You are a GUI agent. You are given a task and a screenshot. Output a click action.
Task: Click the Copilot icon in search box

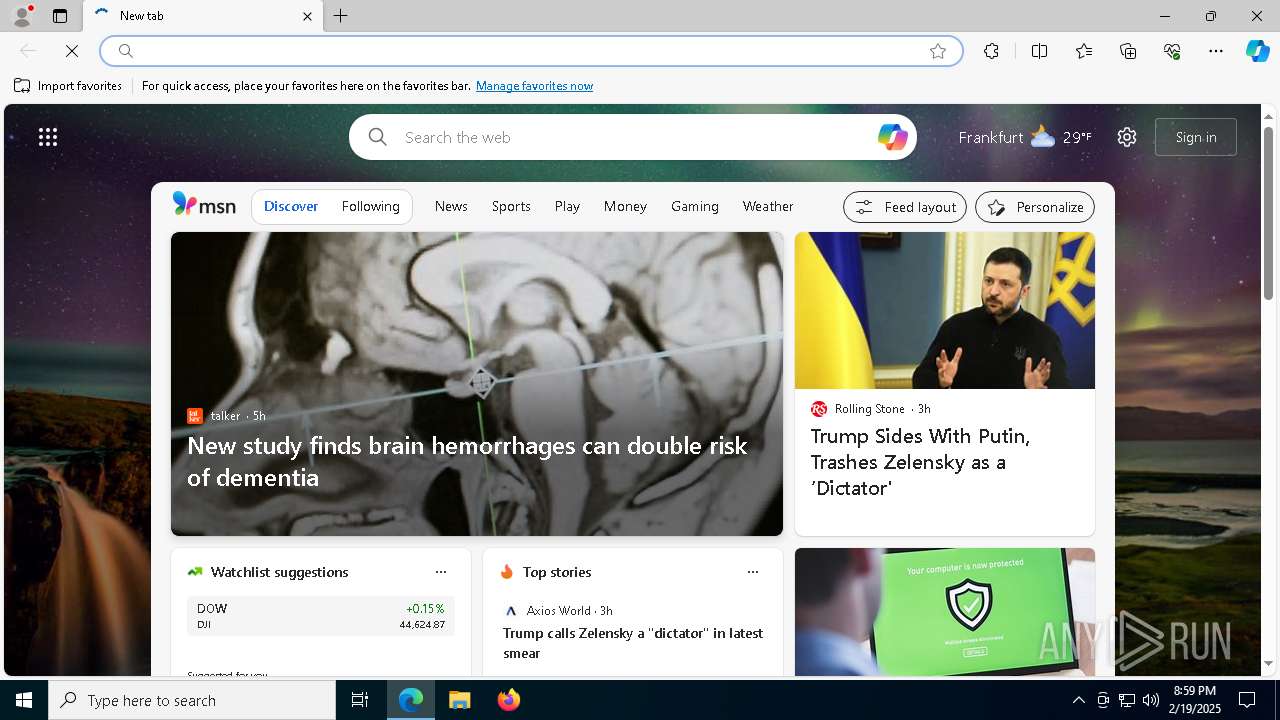[x=892, y=137]
